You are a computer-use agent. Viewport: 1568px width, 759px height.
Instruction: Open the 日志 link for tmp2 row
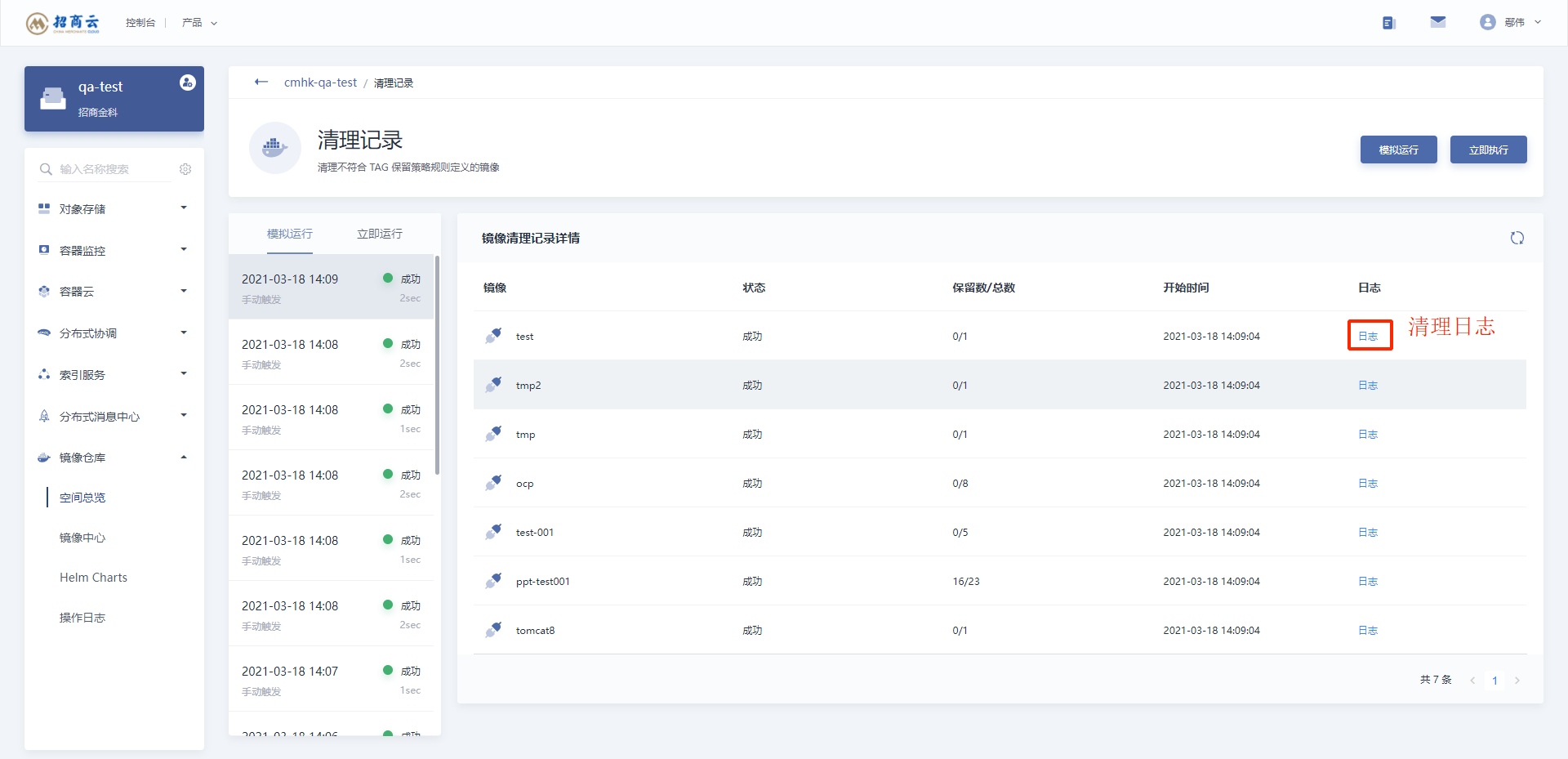click(1368, 385)
